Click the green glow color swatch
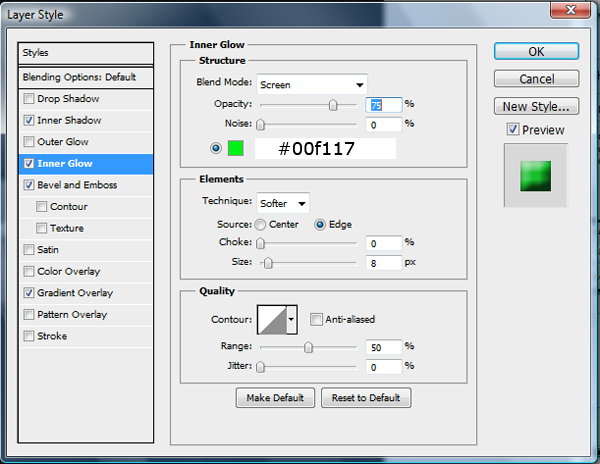The width and height of the screenshot is (600, 464). click(x=236, y=148)
